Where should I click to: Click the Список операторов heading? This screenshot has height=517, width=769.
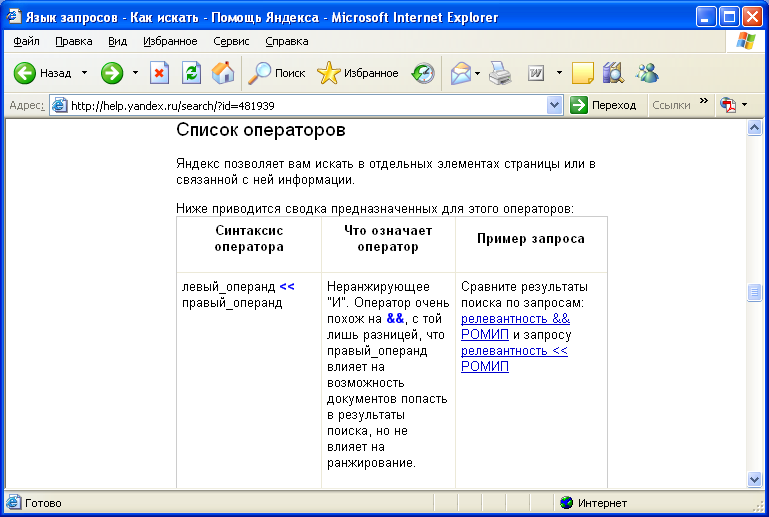[260, 130]
